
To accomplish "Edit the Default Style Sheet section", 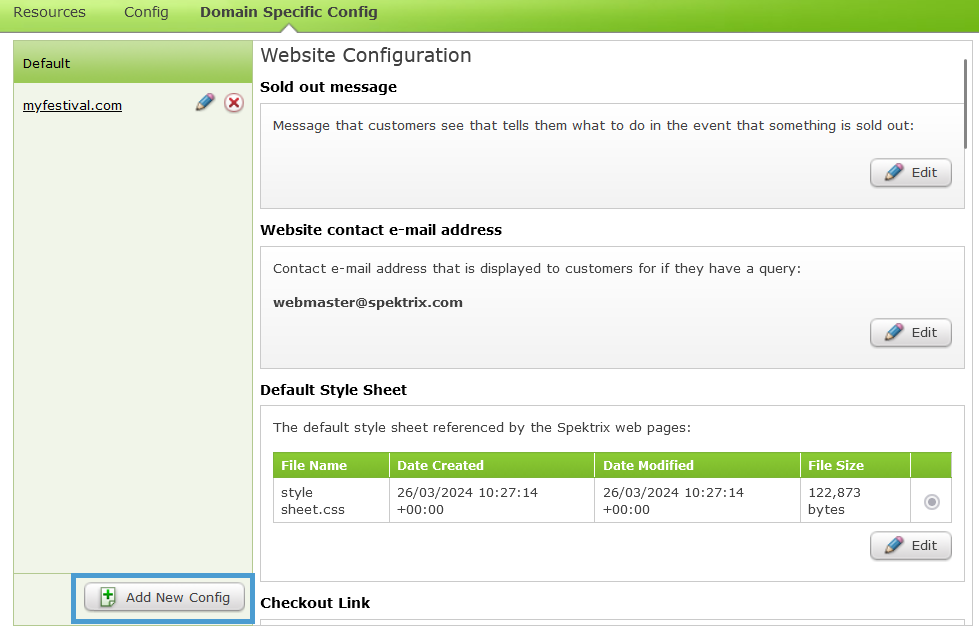I will click(x=911, y=545).
